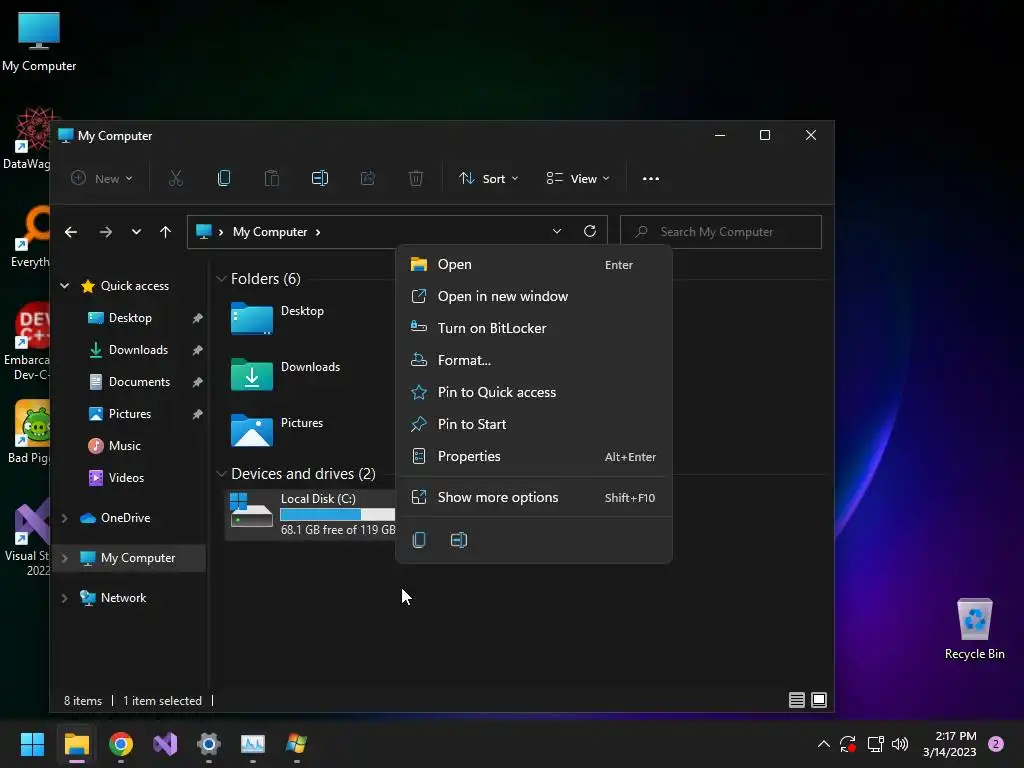Click the Cut icon in the toolbar
This screenshot has width=1024, height=768.
[x=176, y=178]
